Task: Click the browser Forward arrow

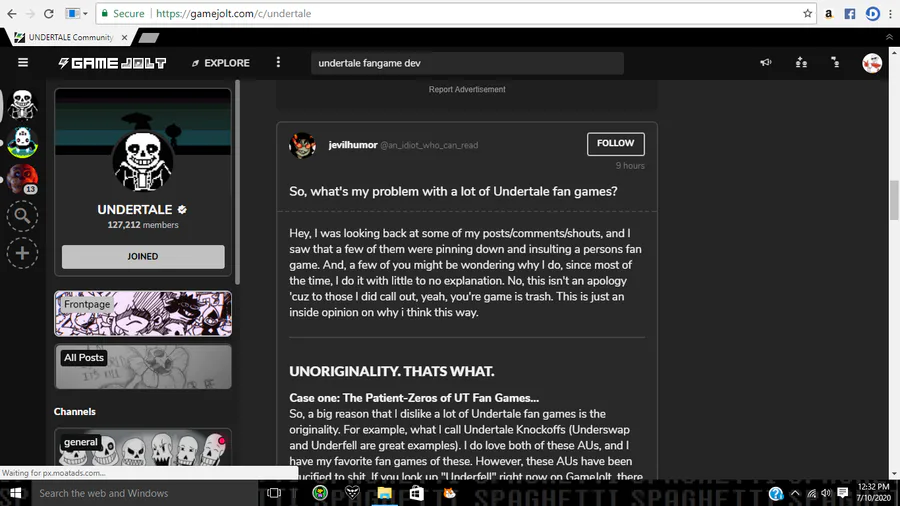Action: coord(30,13)
